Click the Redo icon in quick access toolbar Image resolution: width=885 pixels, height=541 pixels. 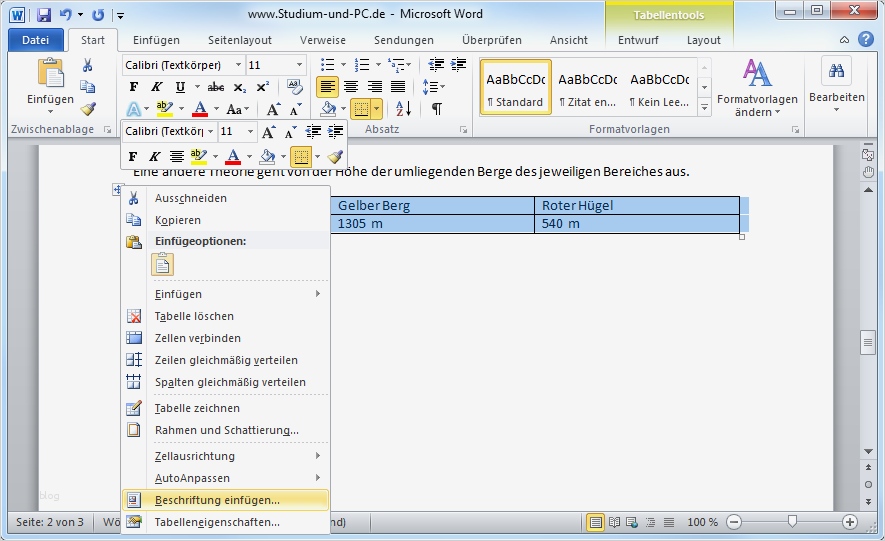click(98, 15)
